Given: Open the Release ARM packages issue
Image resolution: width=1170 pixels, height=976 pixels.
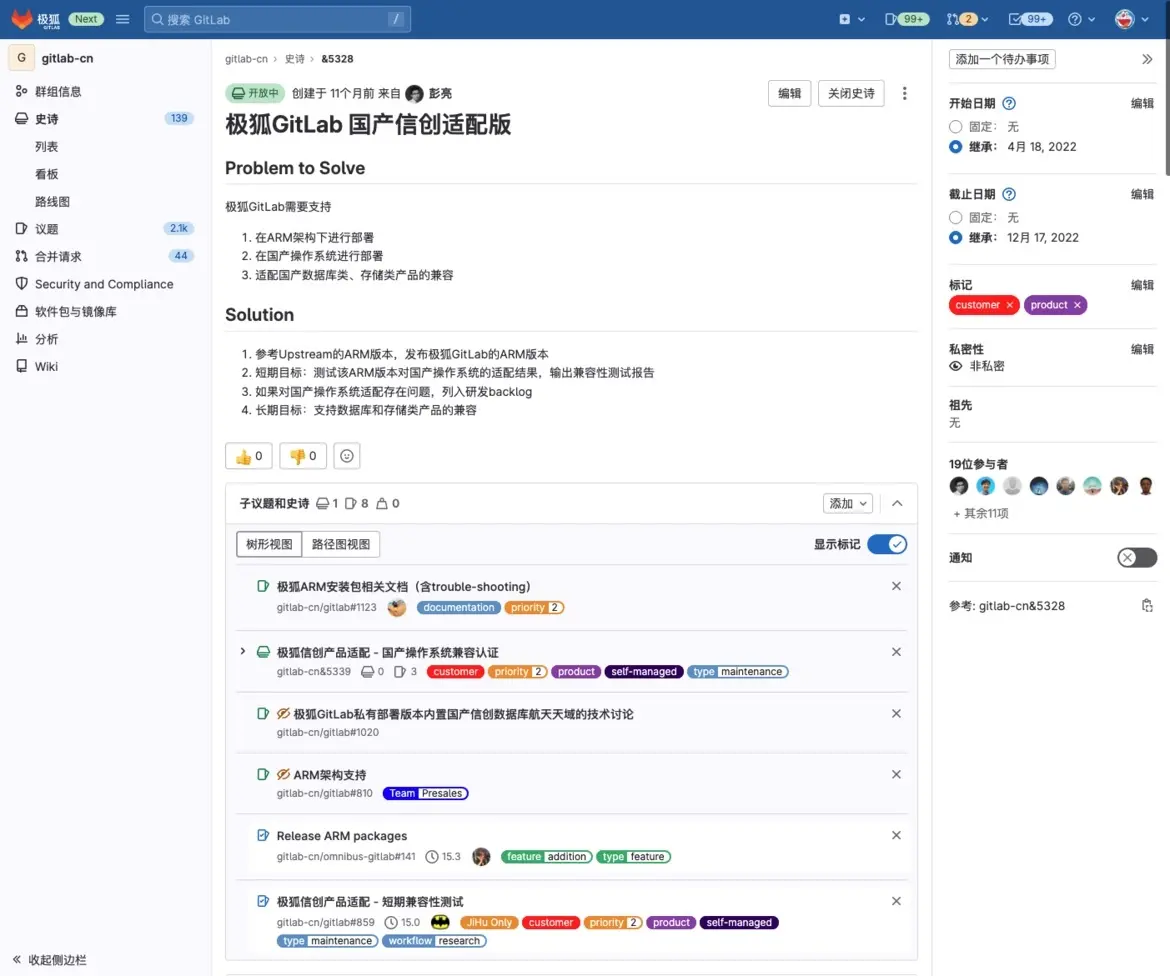Looking at the screenshot, I should pos(342,836).
